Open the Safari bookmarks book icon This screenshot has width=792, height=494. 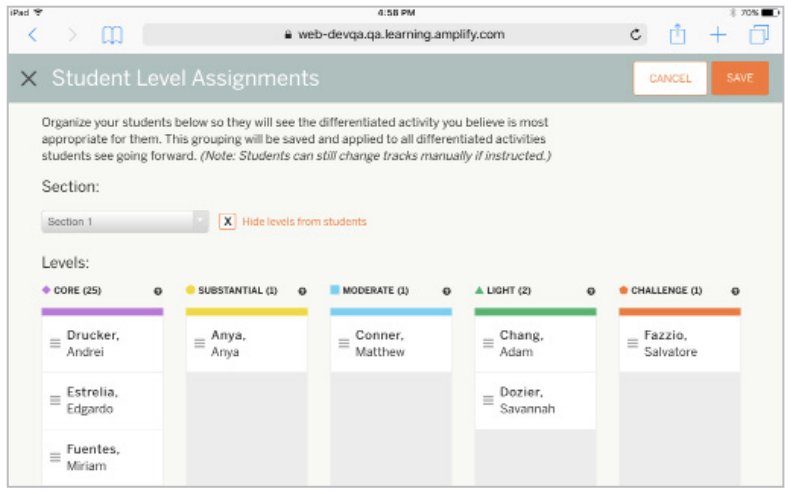[112, 35]
